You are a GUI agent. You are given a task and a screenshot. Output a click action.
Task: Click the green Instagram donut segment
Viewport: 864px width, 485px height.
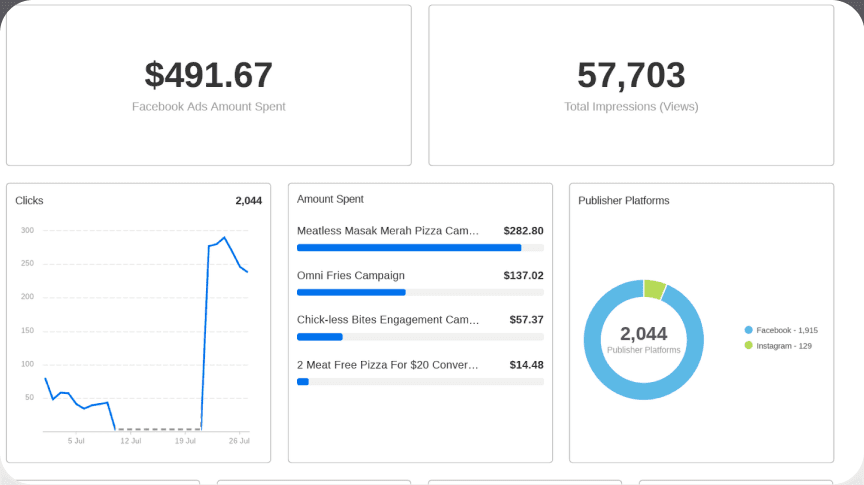coord(655,289)
